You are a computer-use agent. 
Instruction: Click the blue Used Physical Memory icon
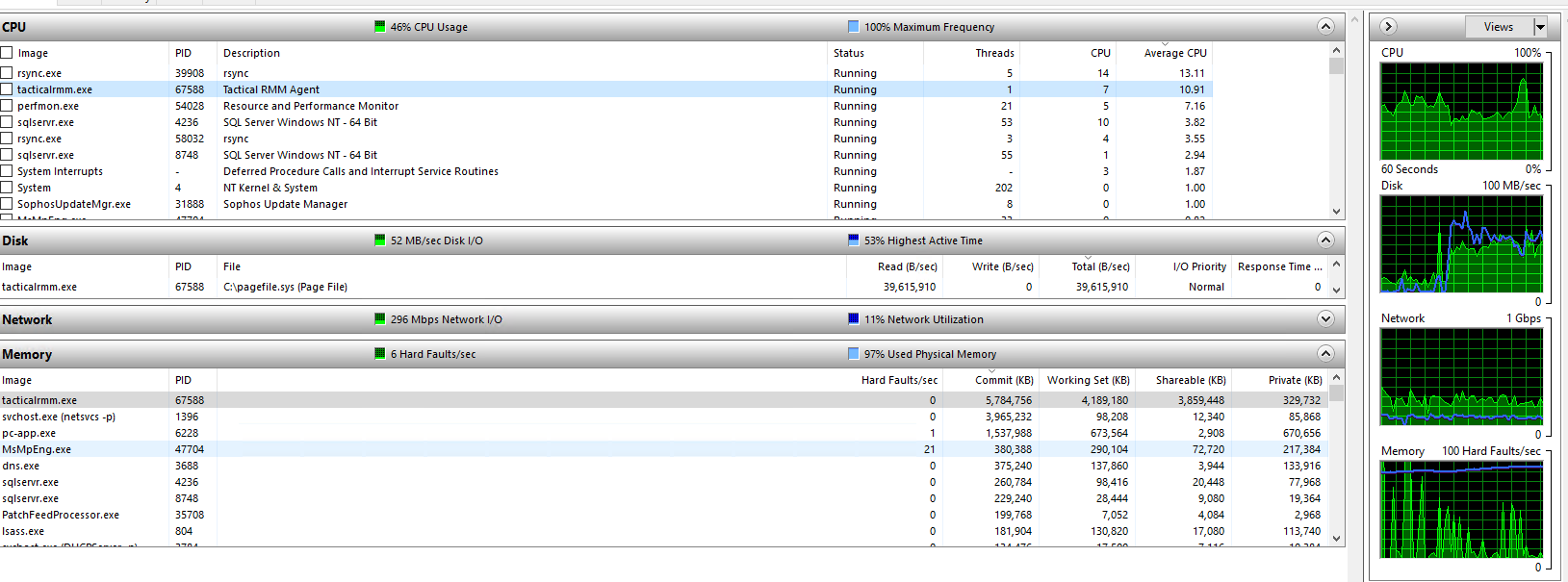(853, 354)
